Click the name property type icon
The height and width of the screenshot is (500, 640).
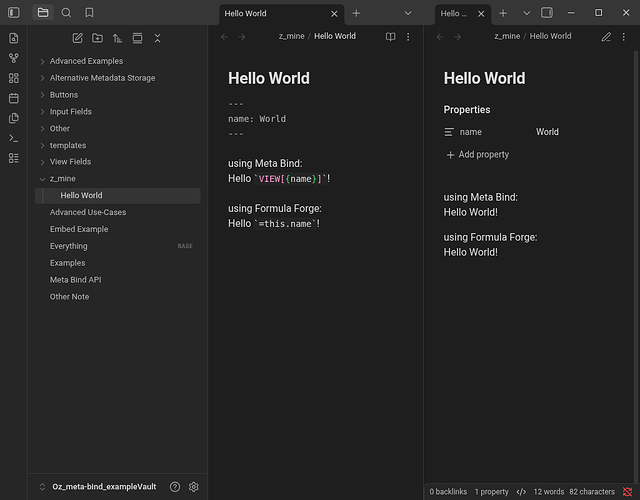pos(449,132)
